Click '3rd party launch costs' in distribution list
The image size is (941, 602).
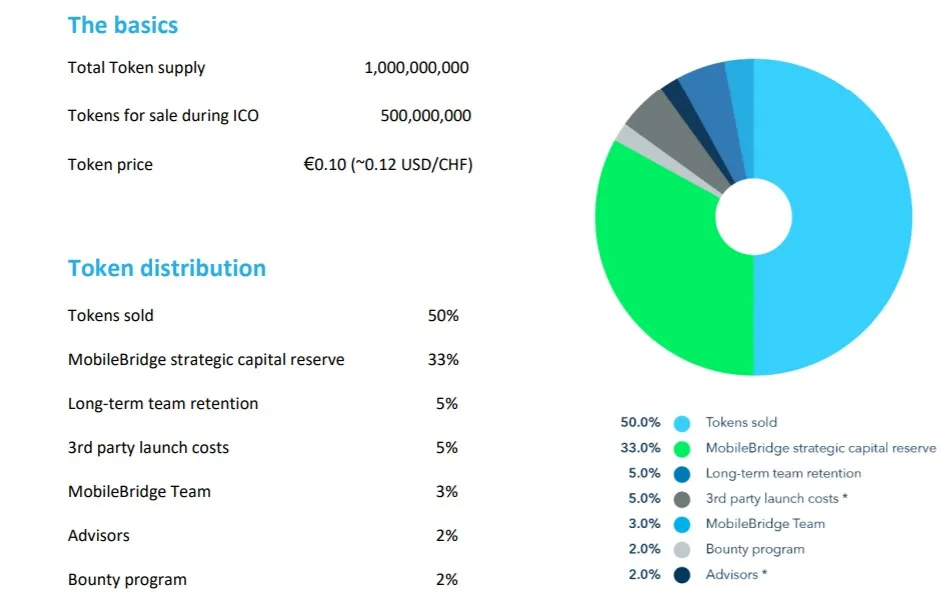148,448
